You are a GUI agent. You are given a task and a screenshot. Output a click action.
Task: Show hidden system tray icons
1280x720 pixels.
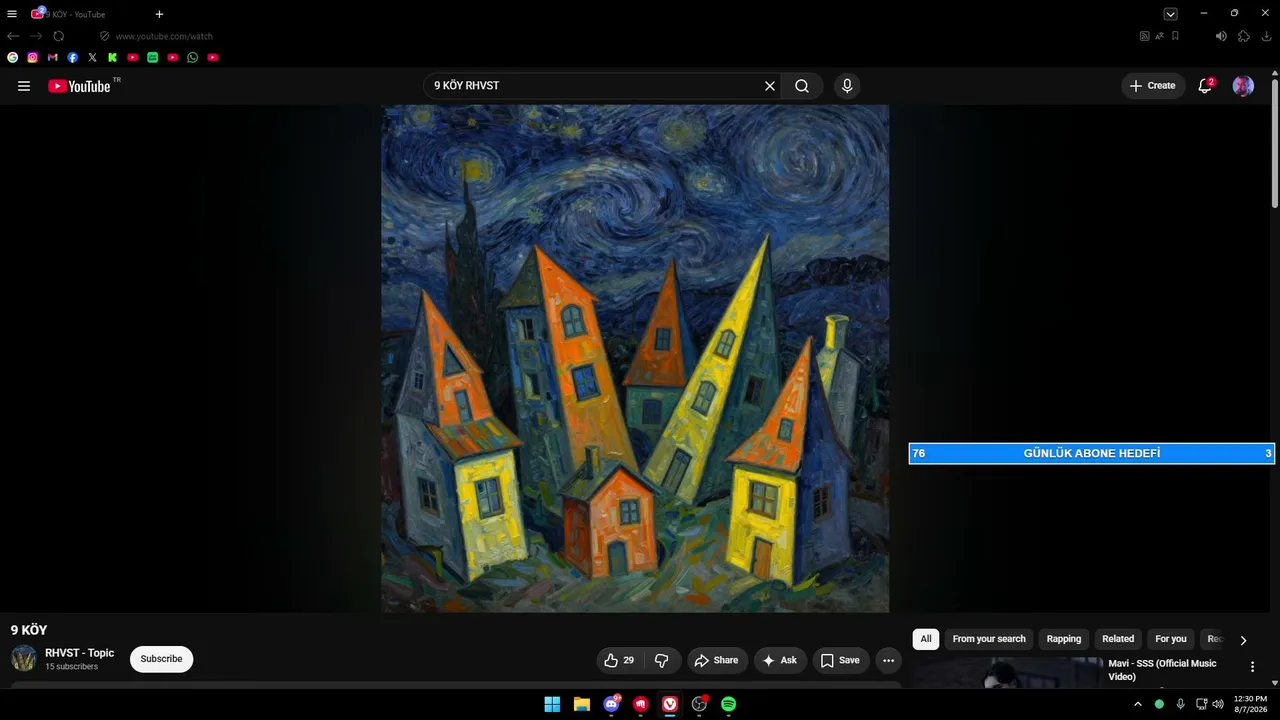pos(1137,704)
